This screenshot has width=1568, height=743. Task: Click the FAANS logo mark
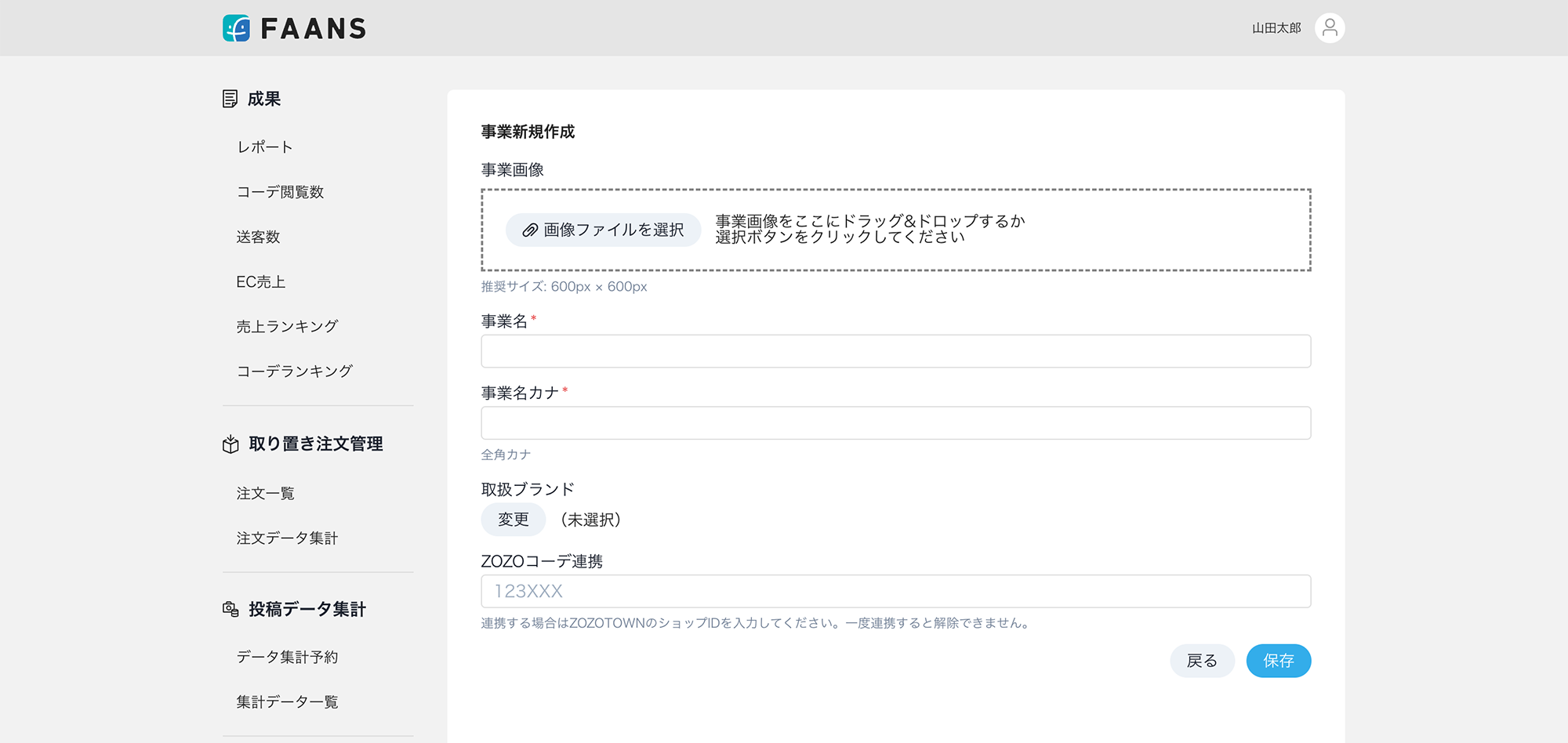[235, 28]
